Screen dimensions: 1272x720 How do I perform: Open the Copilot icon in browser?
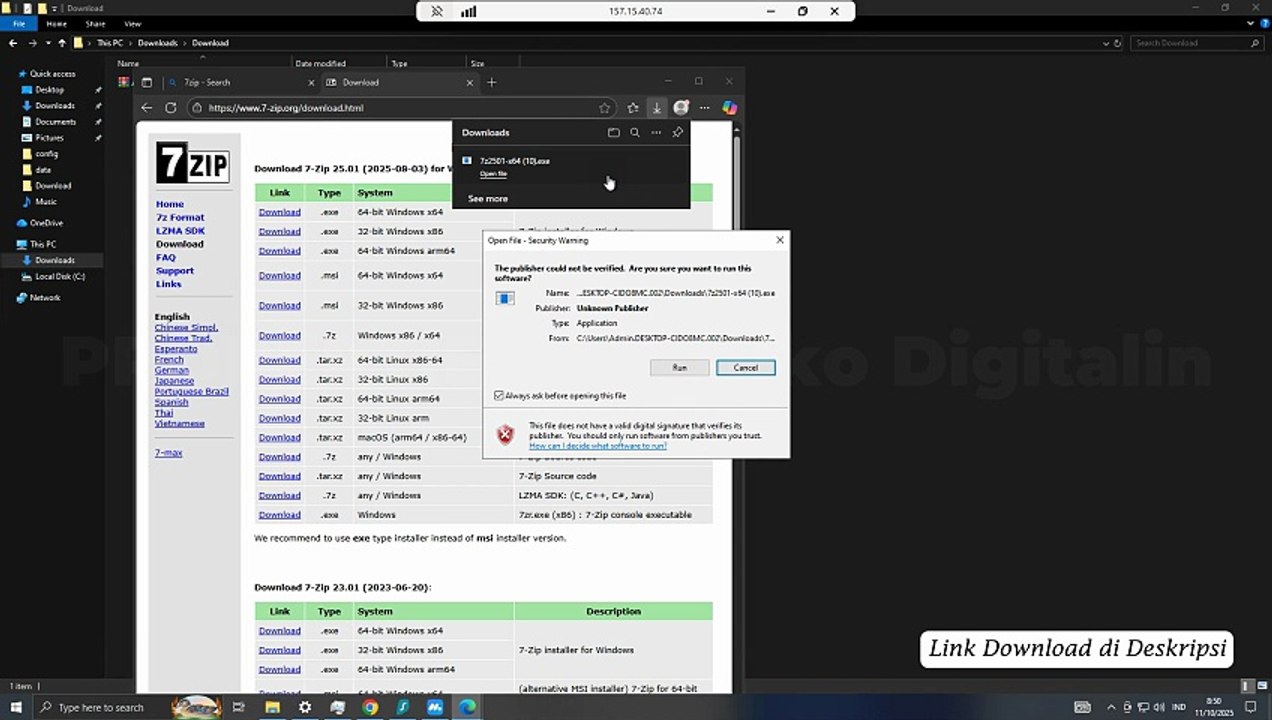pyautogui.click(x=729, y=108)
